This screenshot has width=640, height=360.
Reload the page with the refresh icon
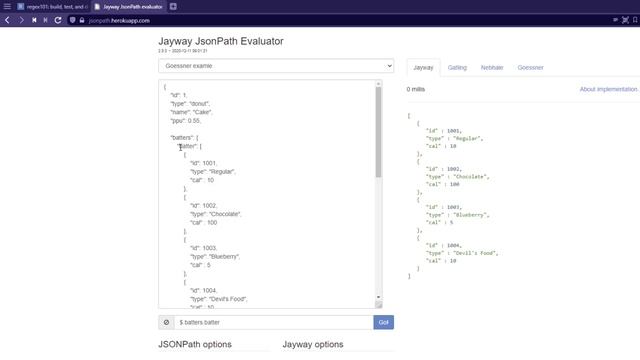(58, 20)
